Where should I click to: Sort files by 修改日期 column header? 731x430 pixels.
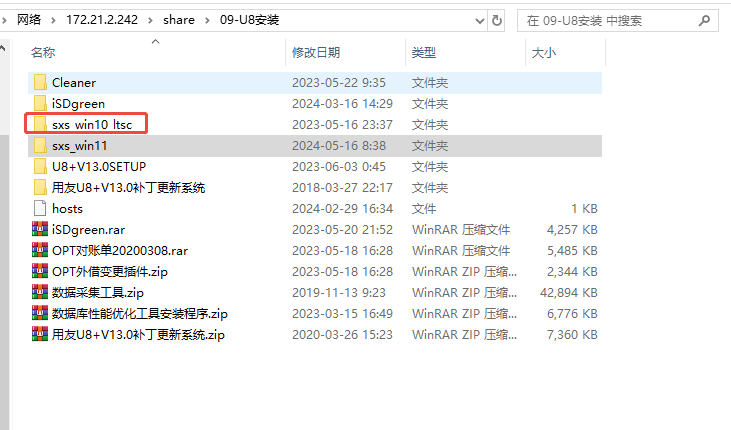316,52
